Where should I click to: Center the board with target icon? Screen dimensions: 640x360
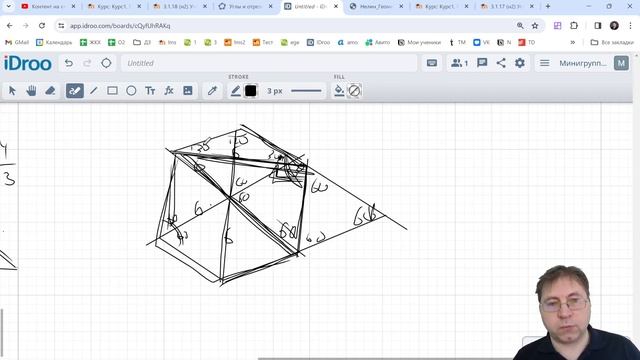[x=106, y=63]
